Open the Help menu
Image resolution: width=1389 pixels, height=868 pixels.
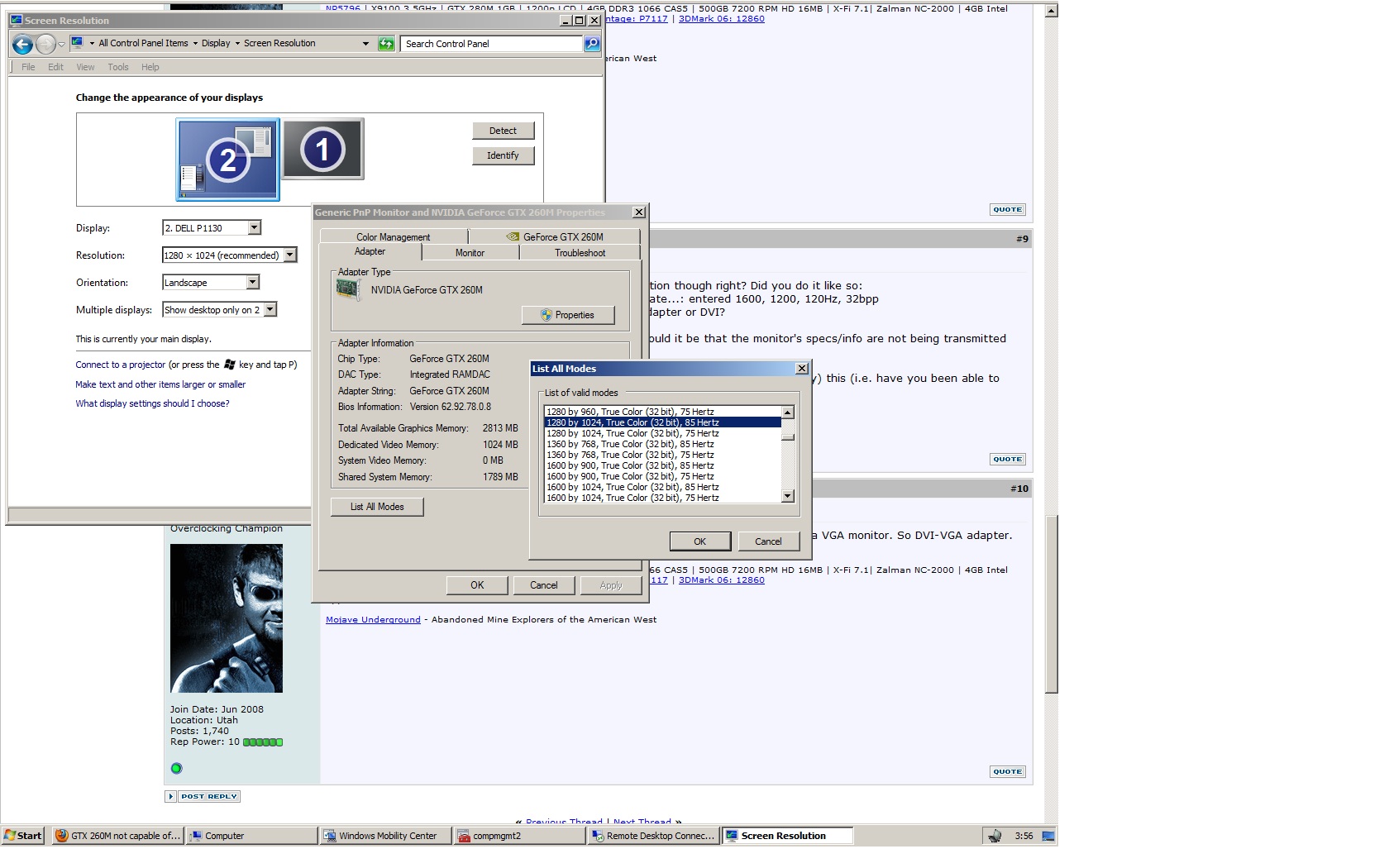click(x=150, y=67)
